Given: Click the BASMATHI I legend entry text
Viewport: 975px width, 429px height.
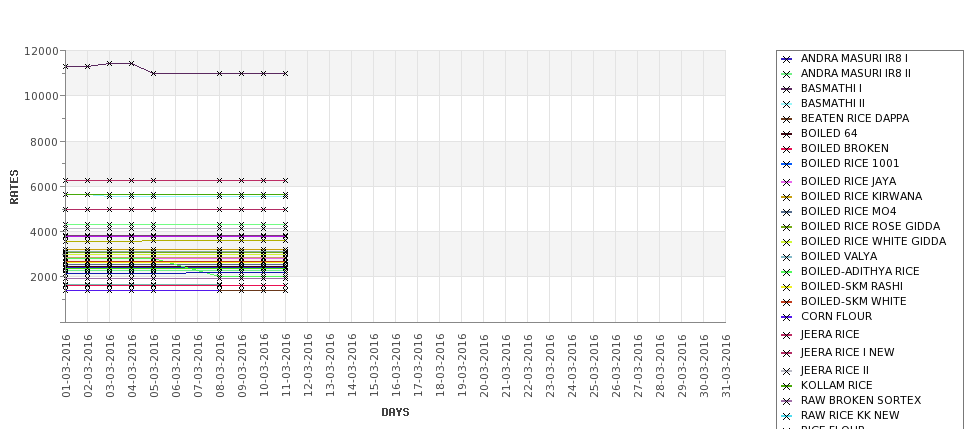Looking at the screenshot, I should tap(831, 88).
